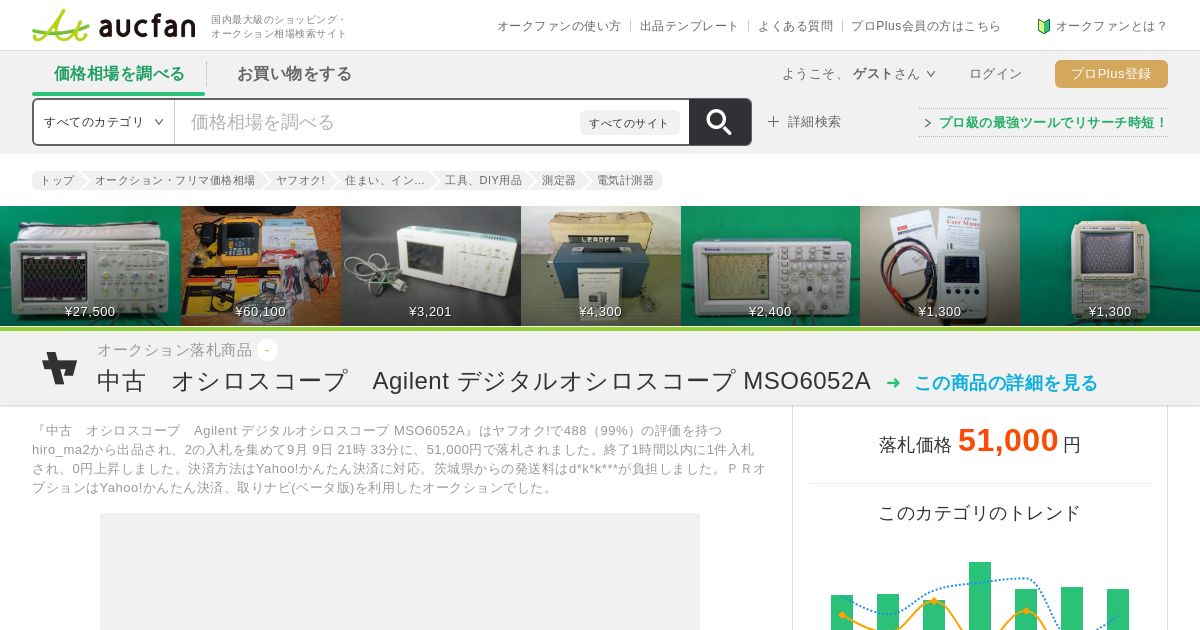Screen dimensions: 1200x630
Task: Open the ¥3,201 item thumbnail
Action: point(431,265)
